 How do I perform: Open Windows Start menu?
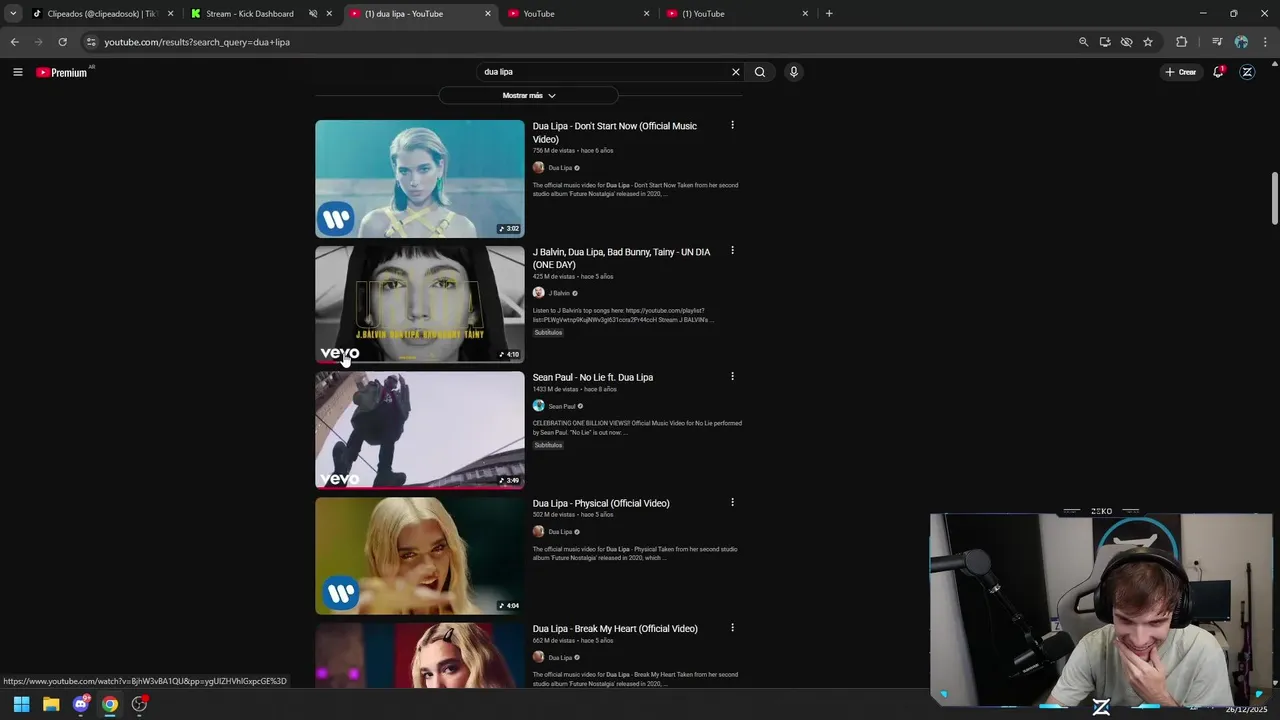tap(21, 704)
